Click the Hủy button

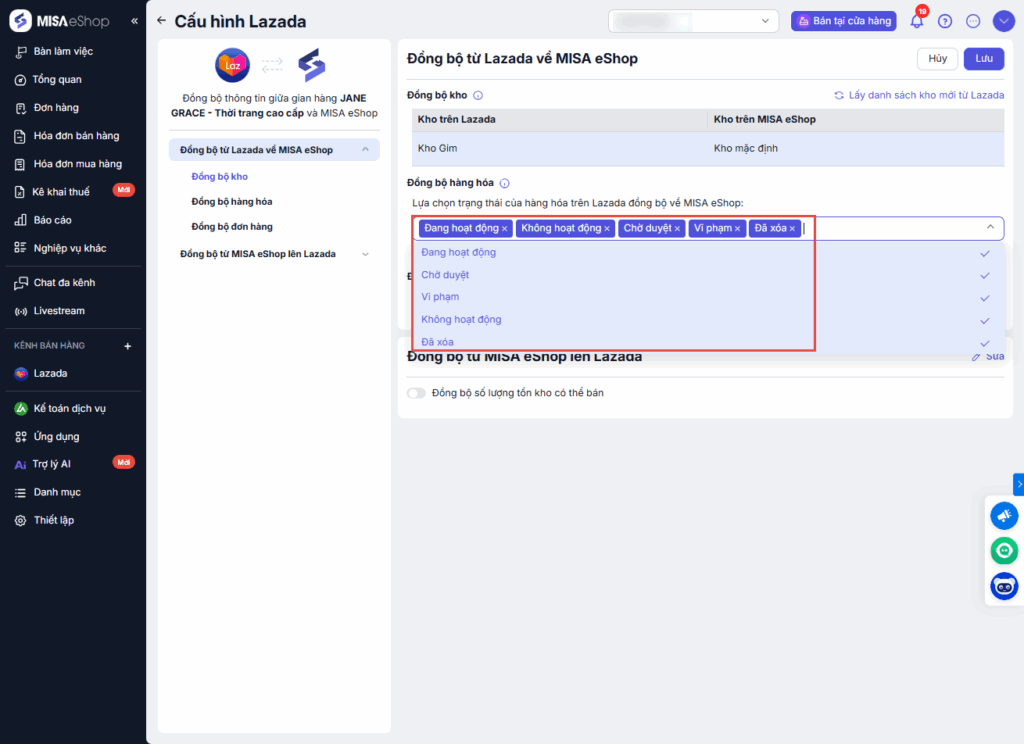point(937,59)
